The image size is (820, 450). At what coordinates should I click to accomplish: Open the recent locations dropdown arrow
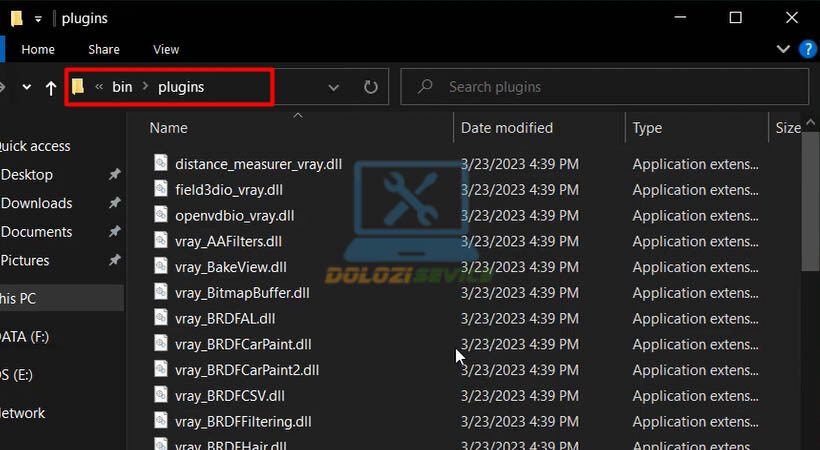click(26, 88)
